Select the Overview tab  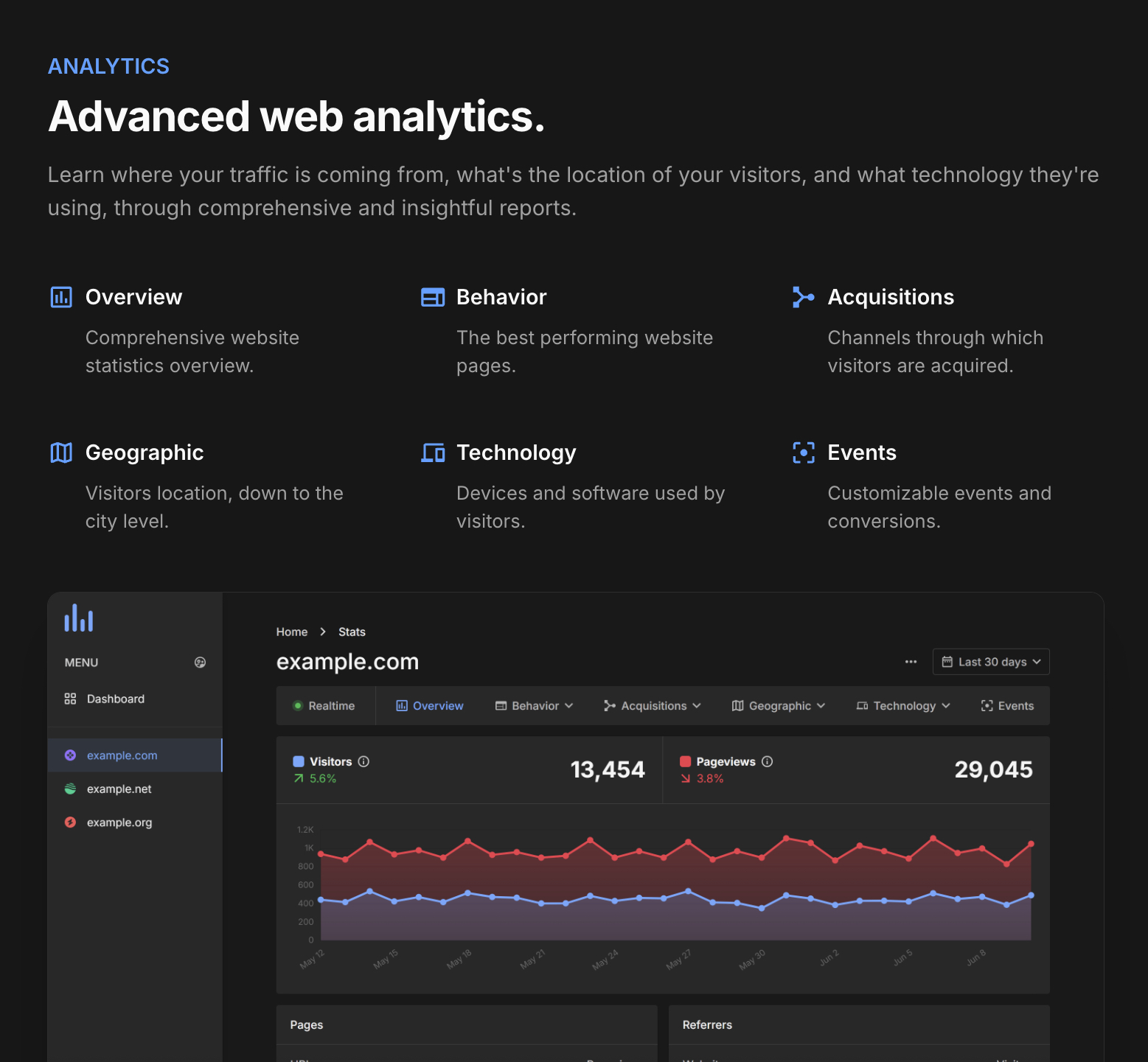[429, 706]
